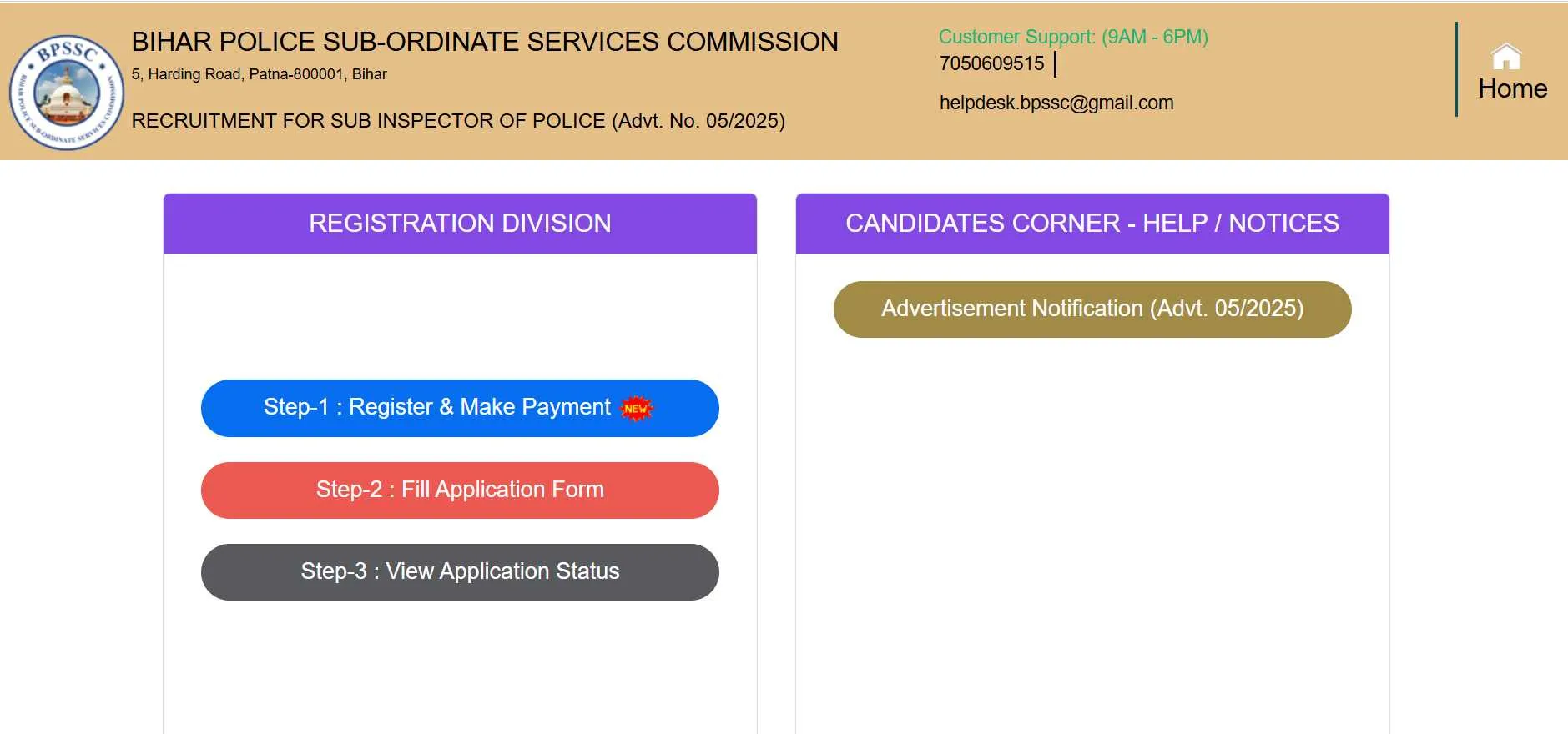The height and width of the screenshot is (734, 1568).
Task: Select the Candidates Corner - Help / Notices header
Action: tap(1092, 224)
